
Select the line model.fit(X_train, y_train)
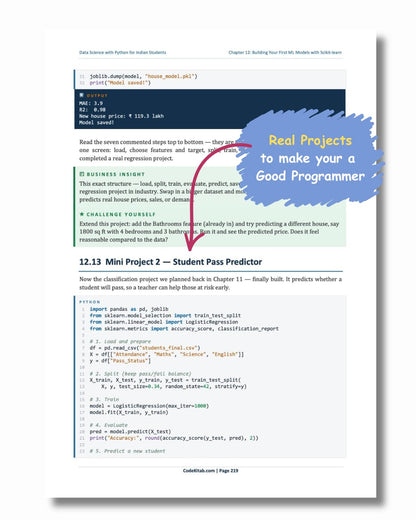pyautogui.click(x=129, y=412)
